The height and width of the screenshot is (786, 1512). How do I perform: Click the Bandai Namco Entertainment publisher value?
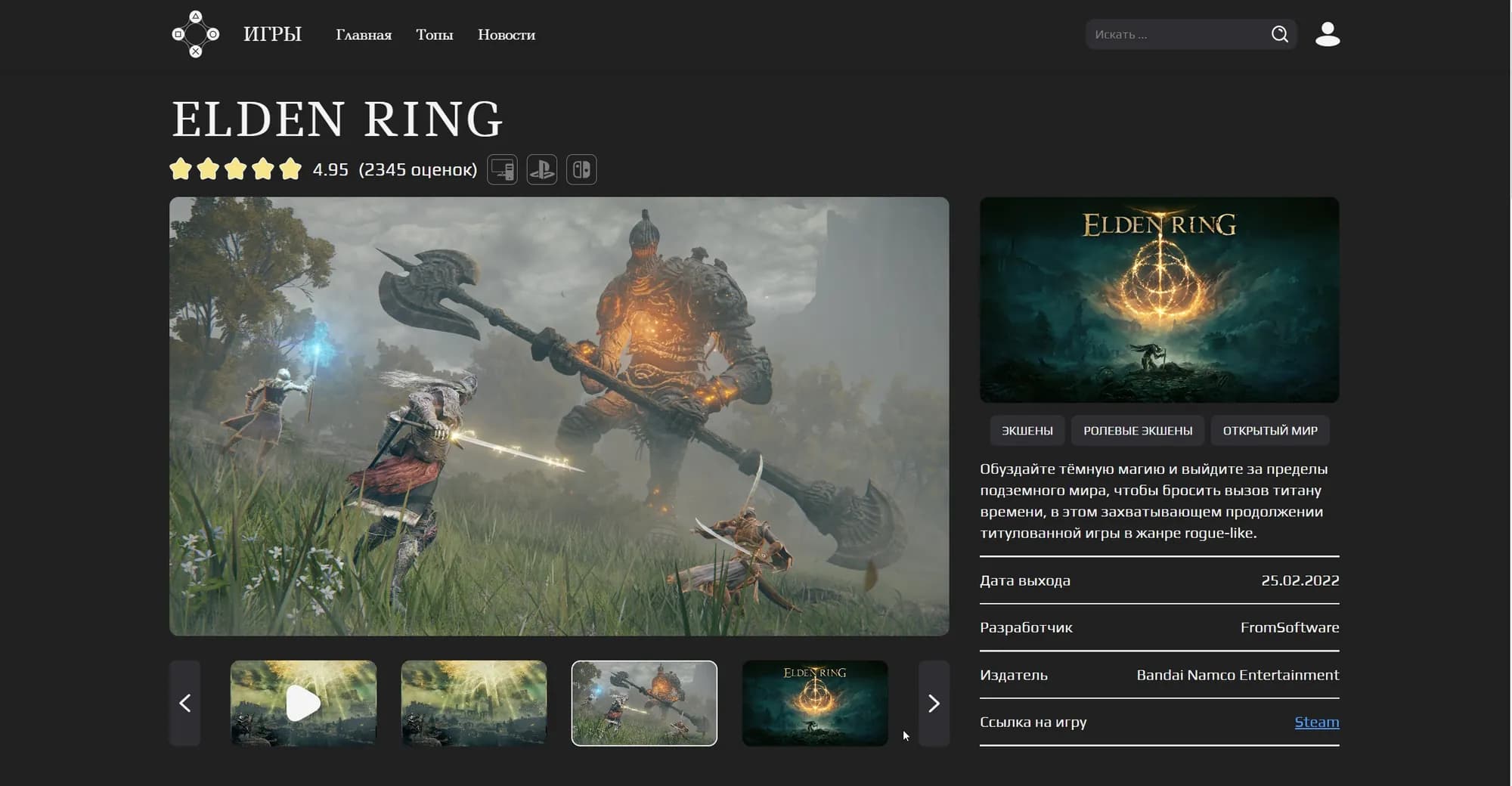click(1238, 675)
